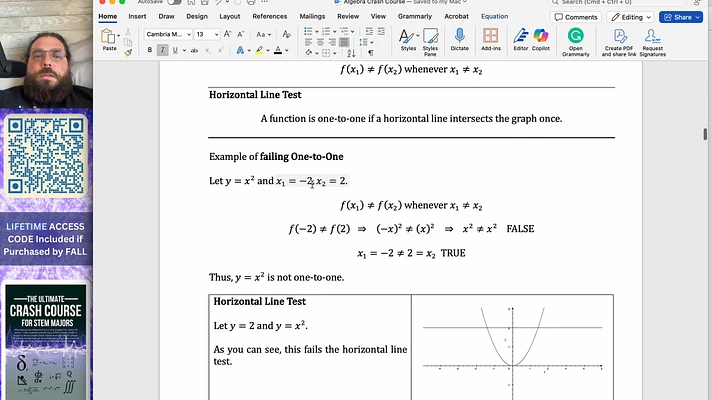
Task: Open the Styles Pane
Action: click(x=430, y=42)
